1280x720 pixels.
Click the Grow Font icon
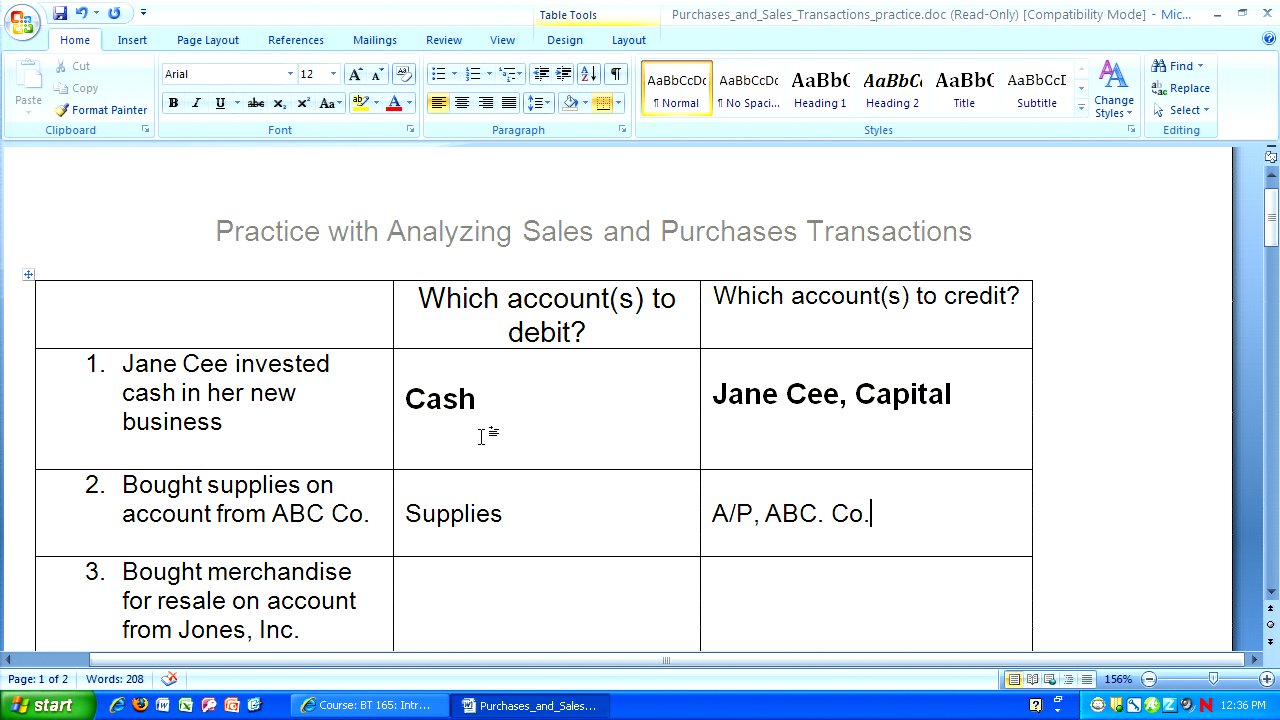coord(356,74)
